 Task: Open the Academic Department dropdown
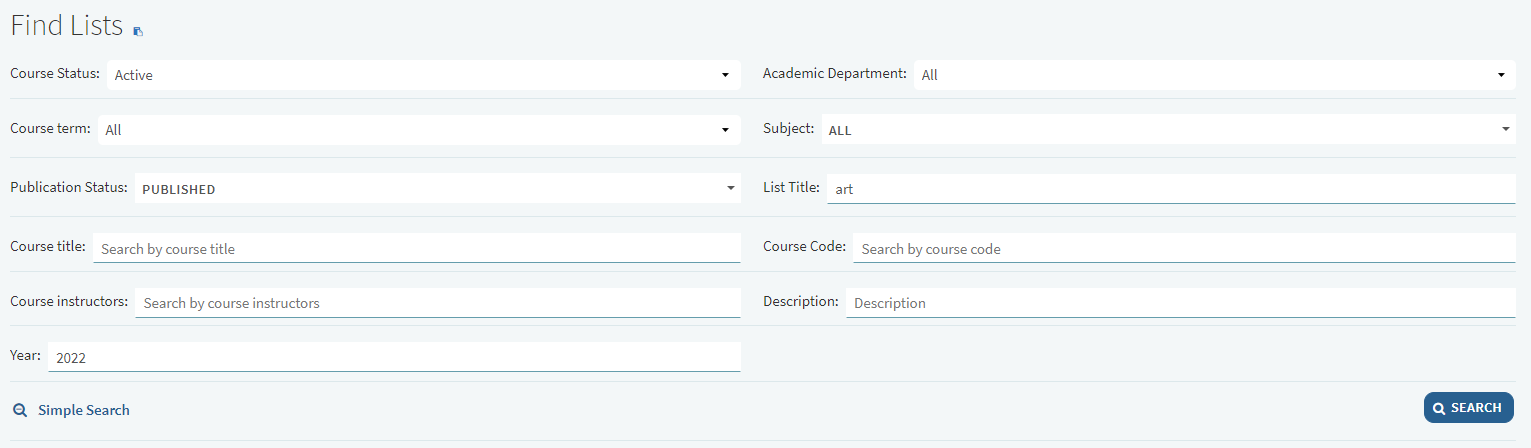[1215, 75]
